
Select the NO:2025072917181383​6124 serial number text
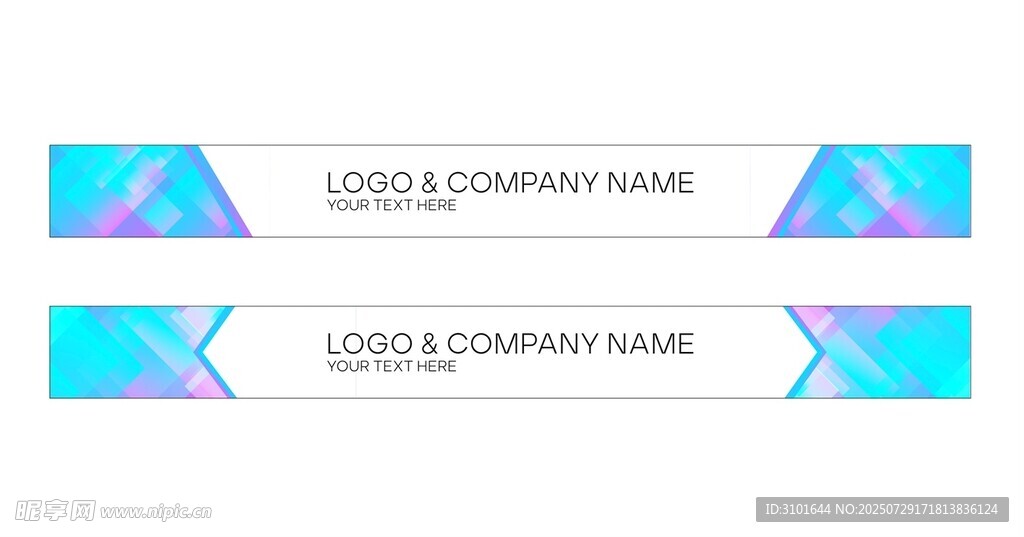coord(917,509)
